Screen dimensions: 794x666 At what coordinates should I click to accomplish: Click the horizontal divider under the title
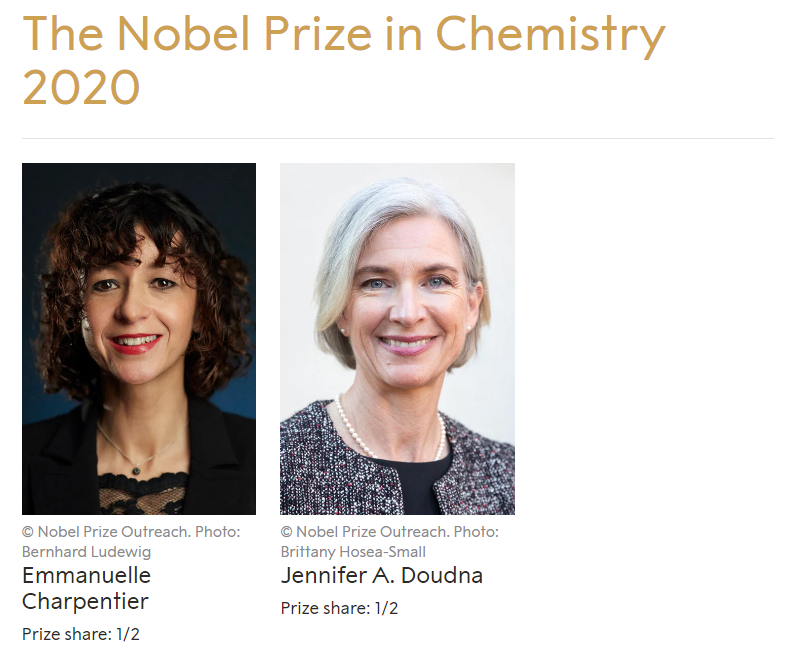[x=397, y=138]
